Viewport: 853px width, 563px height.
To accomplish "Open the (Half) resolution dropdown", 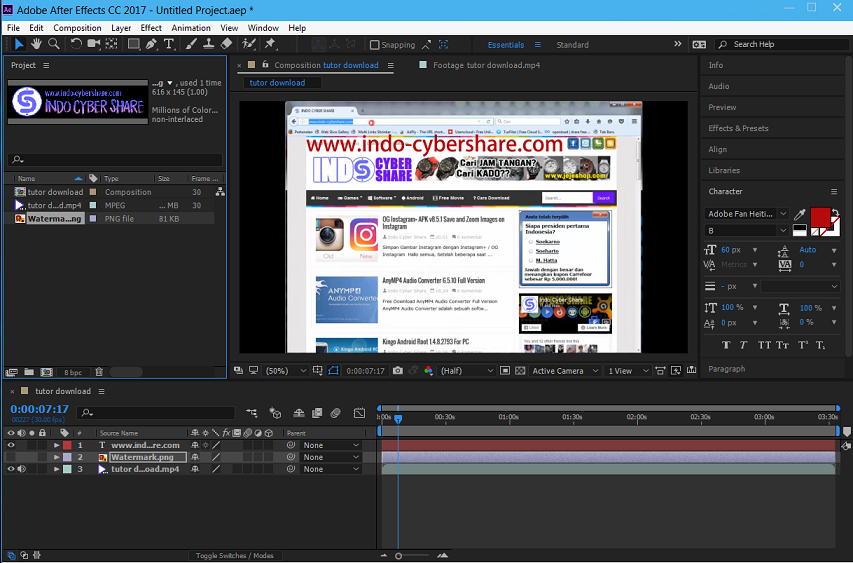I will pos(467,370).
